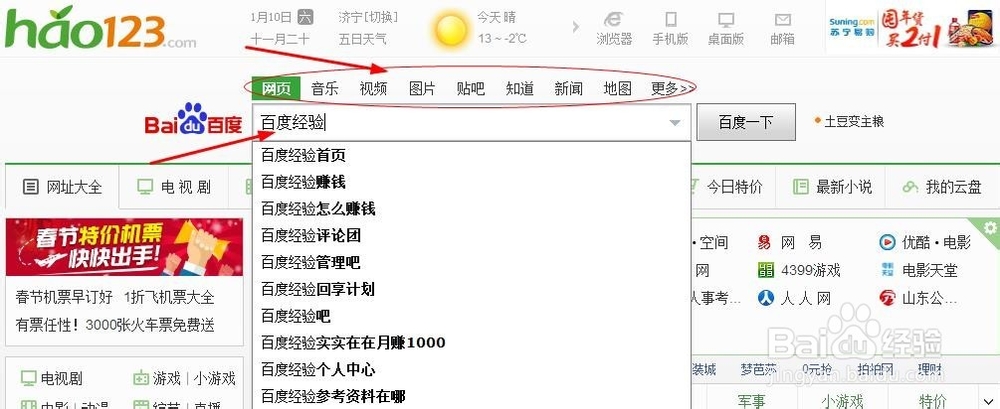Choose suggestion 百度经验回享计划
The width and height of the screenshot is (1000, 409).
click(471, 289)
